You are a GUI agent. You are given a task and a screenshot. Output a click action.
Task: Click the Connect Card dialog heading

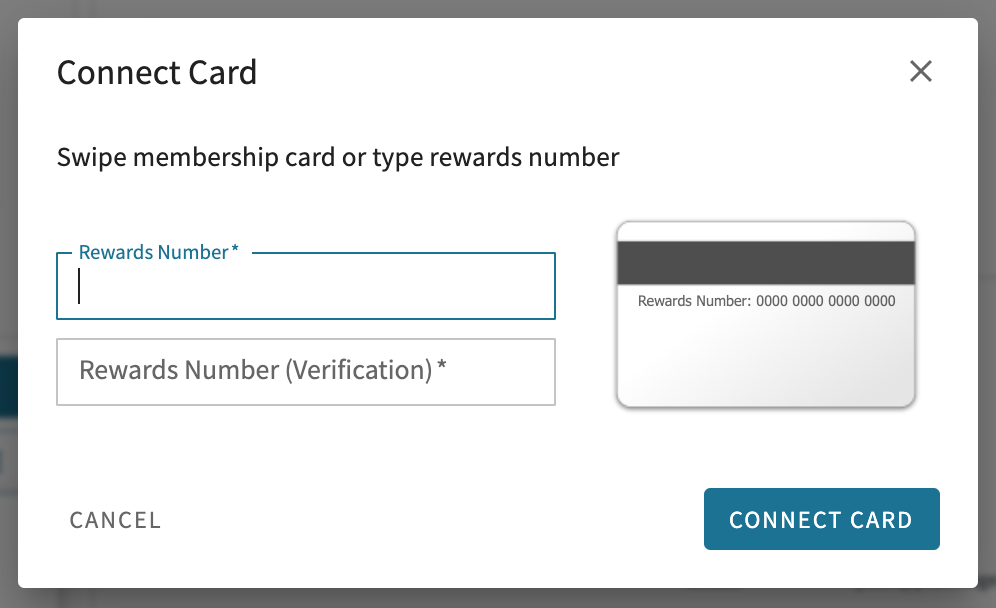157,72
